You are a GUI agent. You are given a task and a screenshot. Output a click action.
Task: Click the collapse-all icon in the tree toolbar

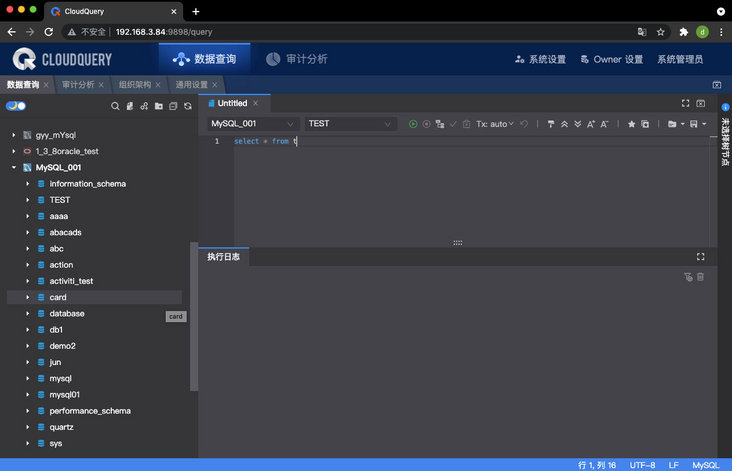173,106
